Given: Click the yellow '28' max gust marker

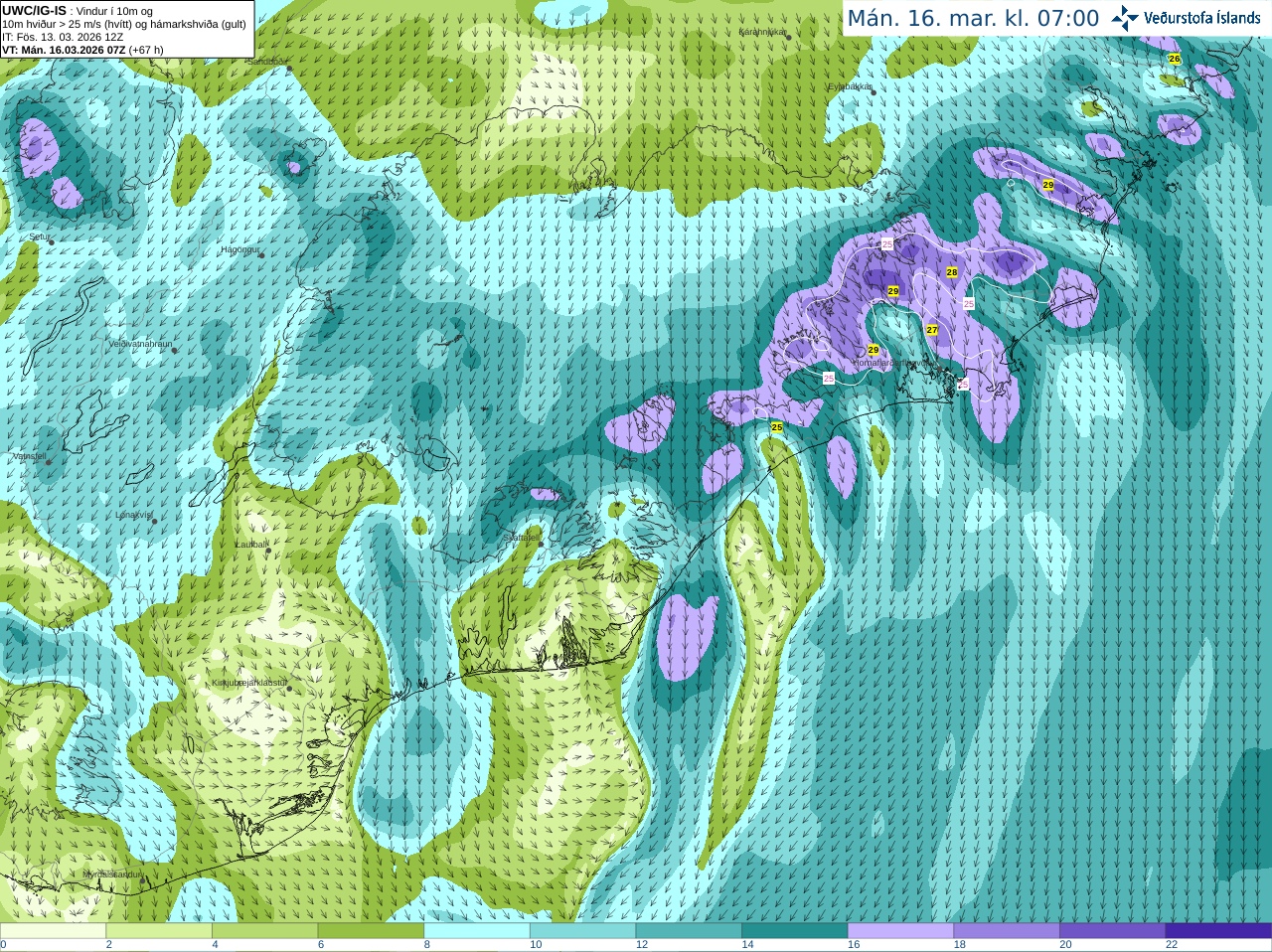Looking at the screenshot, I should (x=952, y=272).
